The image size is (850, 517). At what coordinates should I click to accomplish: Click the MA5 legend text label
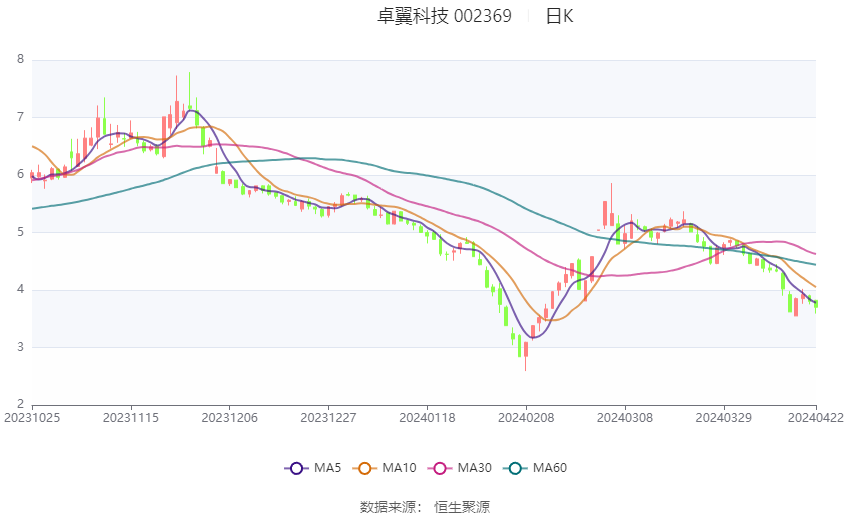327,468
